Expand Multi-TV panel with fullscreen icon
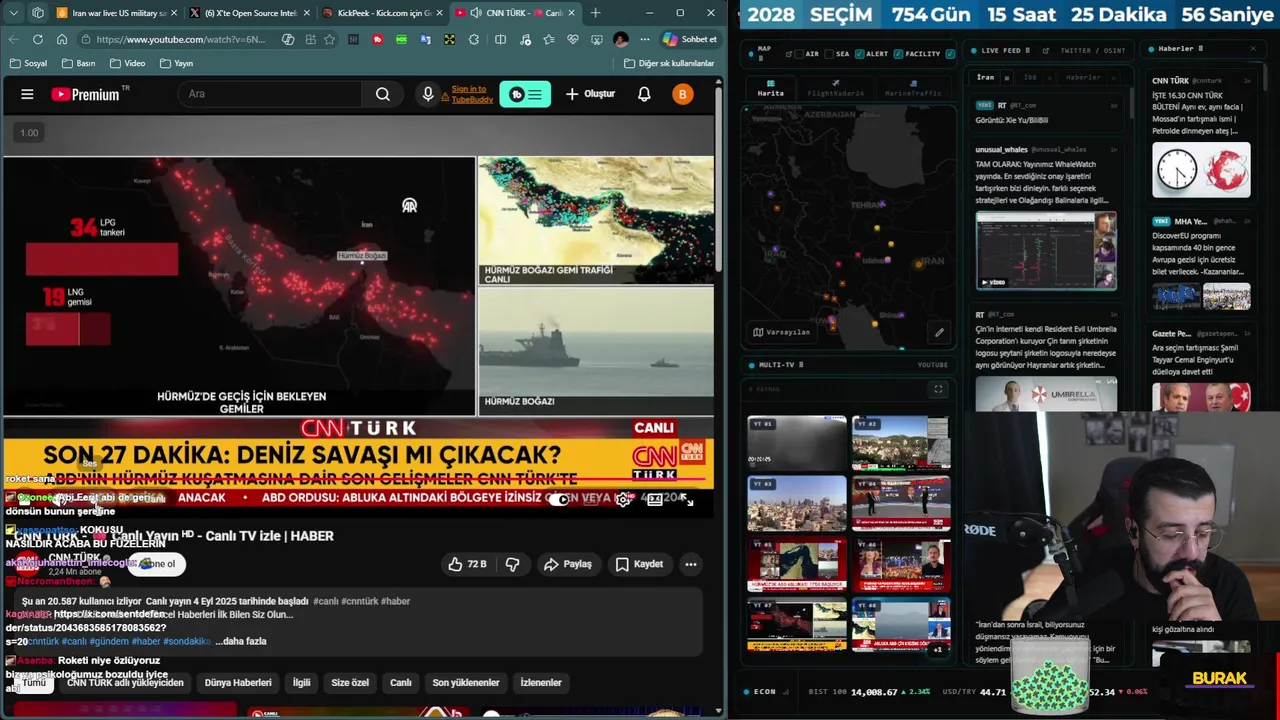Viewport: 1280px width, 720px height. tap(938, 389)
